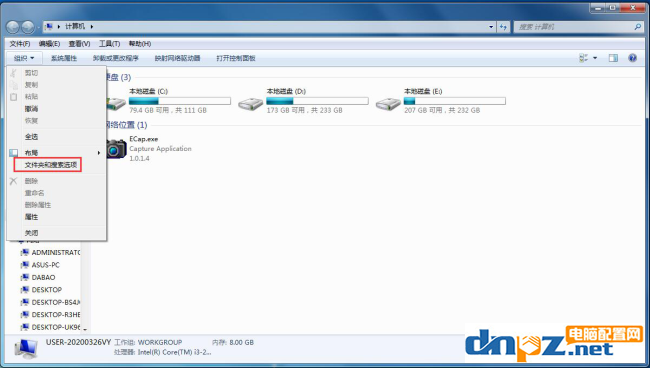Select DESKTOP-R3HE computer in tree
650x368 pixels.
tap(56, 315)
